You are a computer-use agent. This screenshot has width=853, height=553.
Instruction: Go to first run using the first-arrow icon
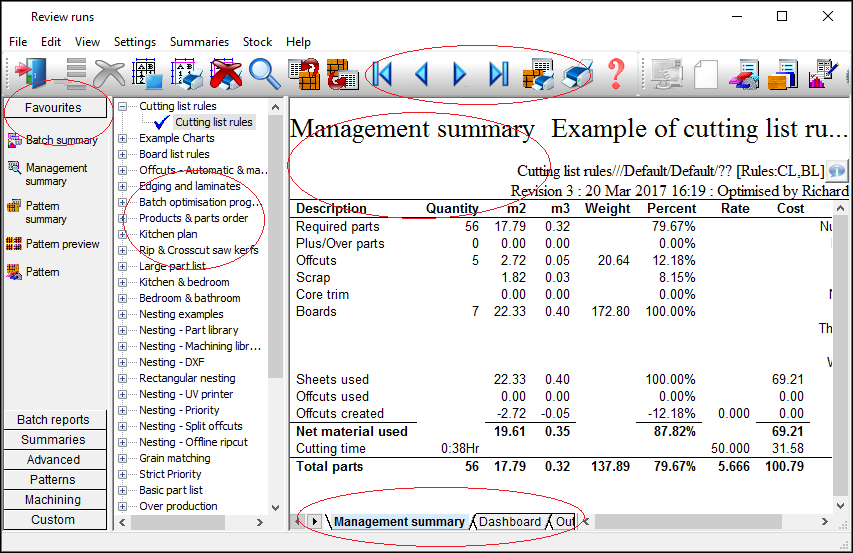(382, 73)
